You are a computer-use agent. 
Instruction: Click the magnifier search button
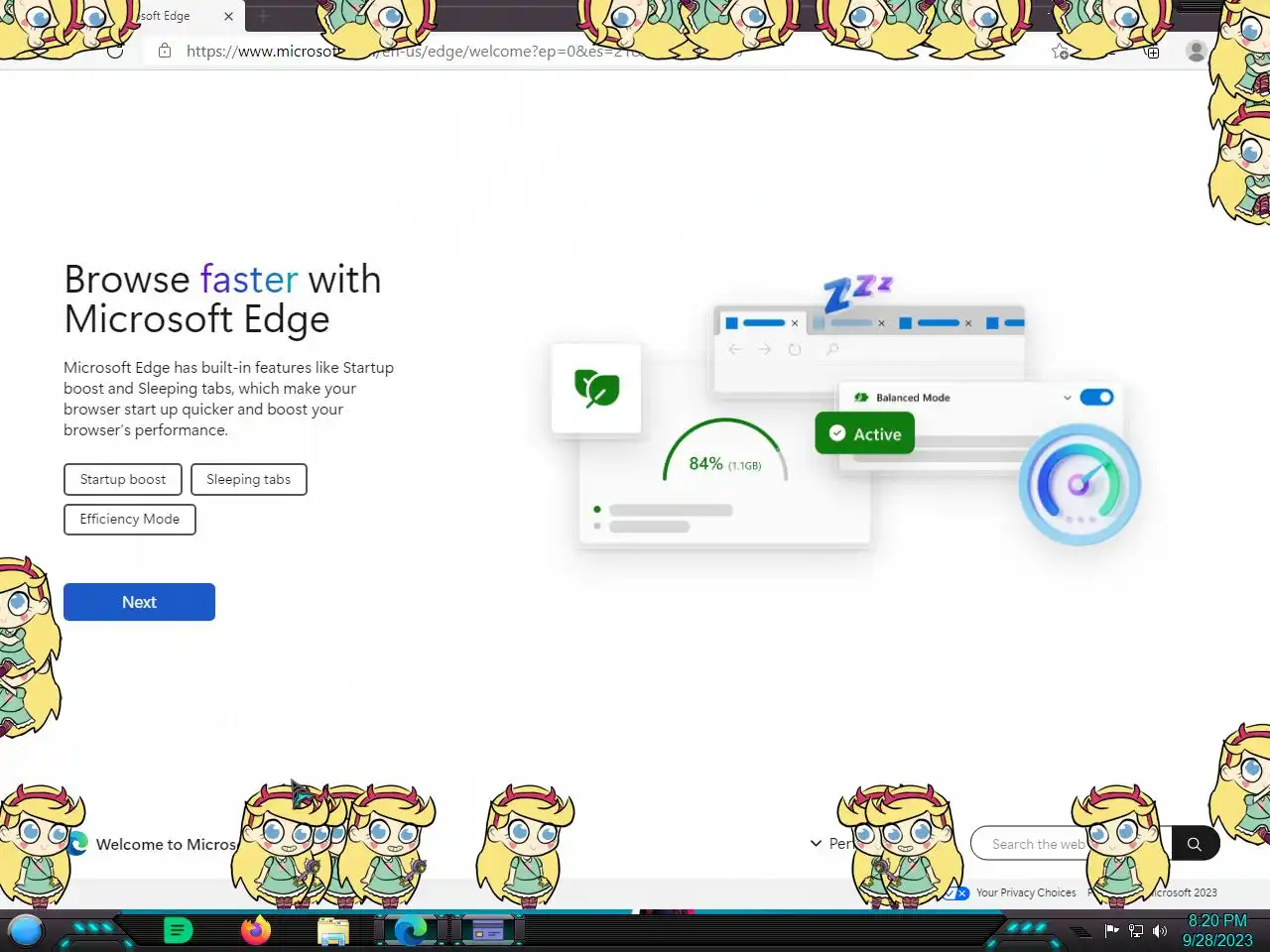[1195, 844]
